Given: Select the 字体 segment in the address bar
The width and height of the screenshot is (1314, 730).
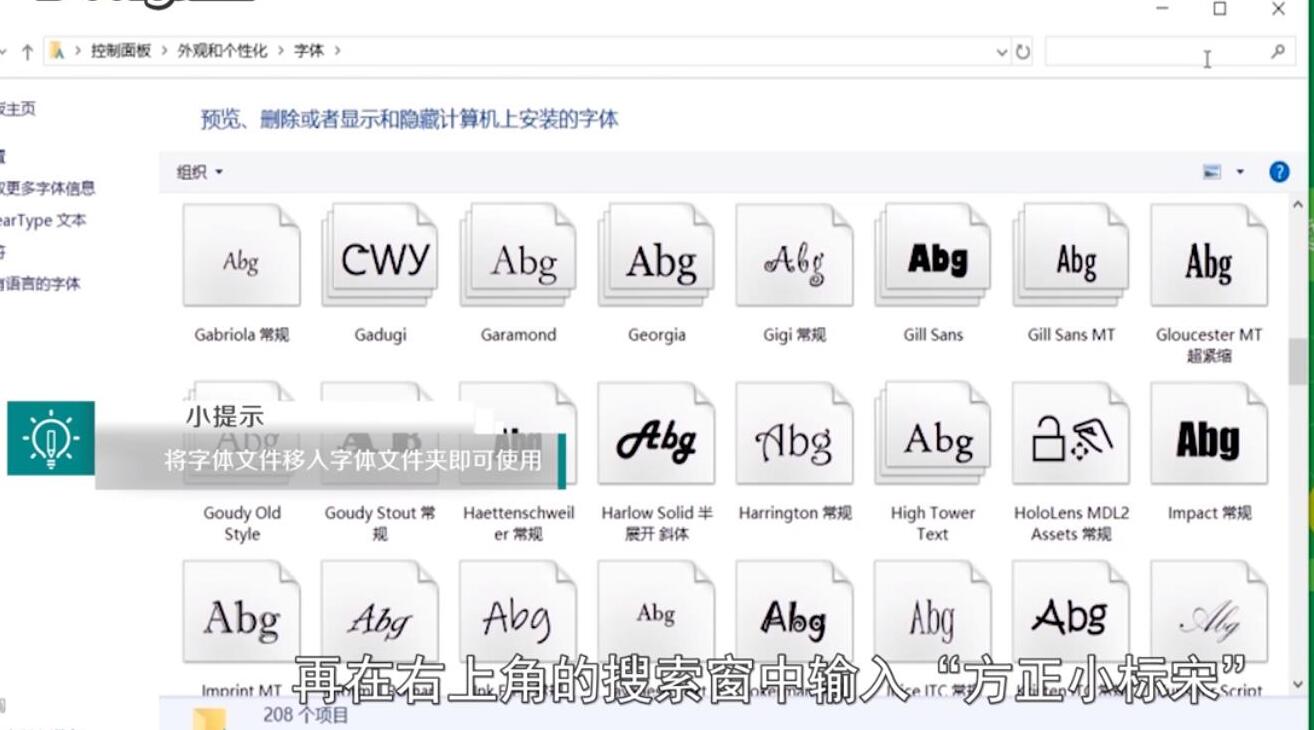Looking at the screenshot, I should pyautogui.click(x=308, y=50).
